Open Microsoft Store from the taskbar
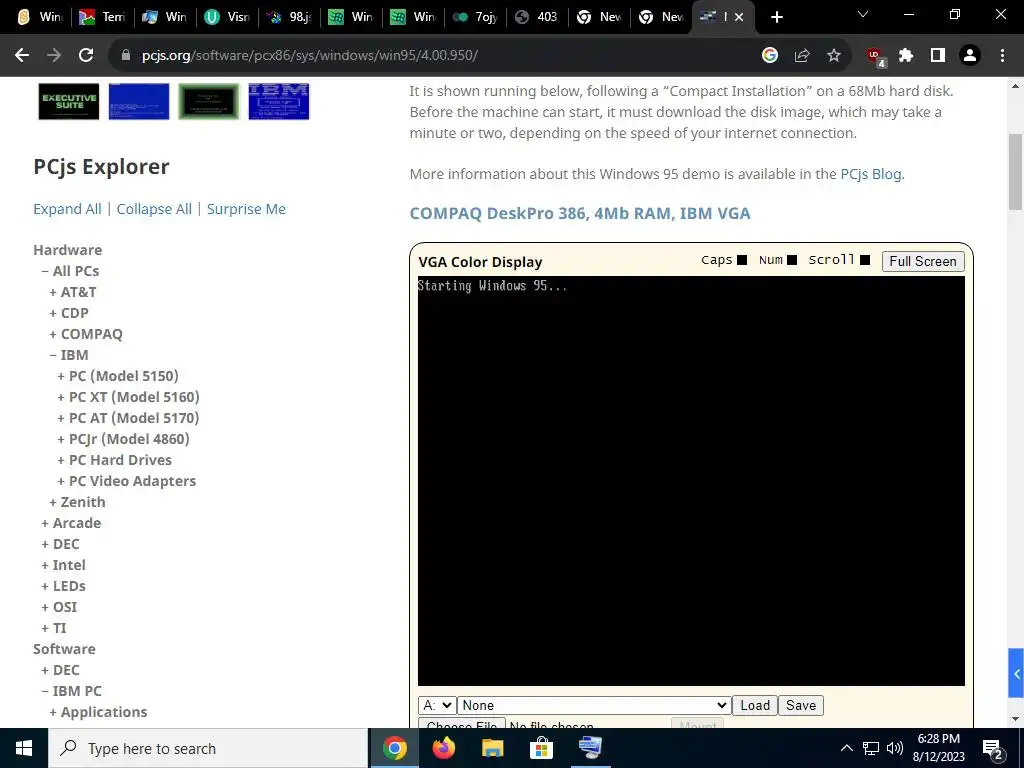 coord(541,748)
